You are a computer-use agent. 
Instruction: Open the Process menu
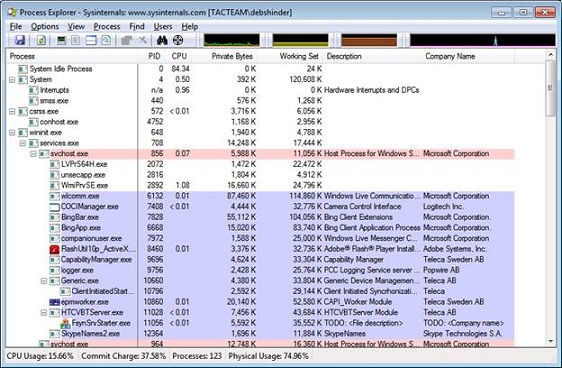pyautogui.click(x=107, y=27)
